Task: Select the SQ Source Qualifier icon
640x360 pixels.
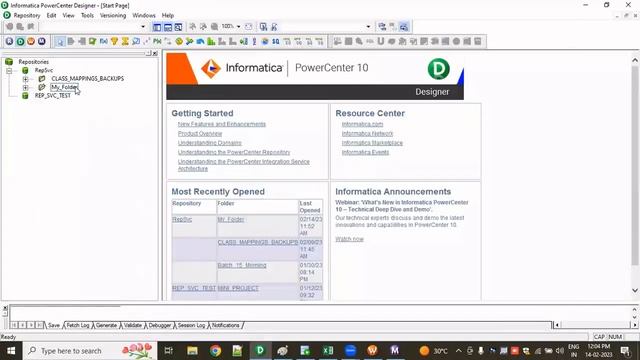Action: click(276, 41)
